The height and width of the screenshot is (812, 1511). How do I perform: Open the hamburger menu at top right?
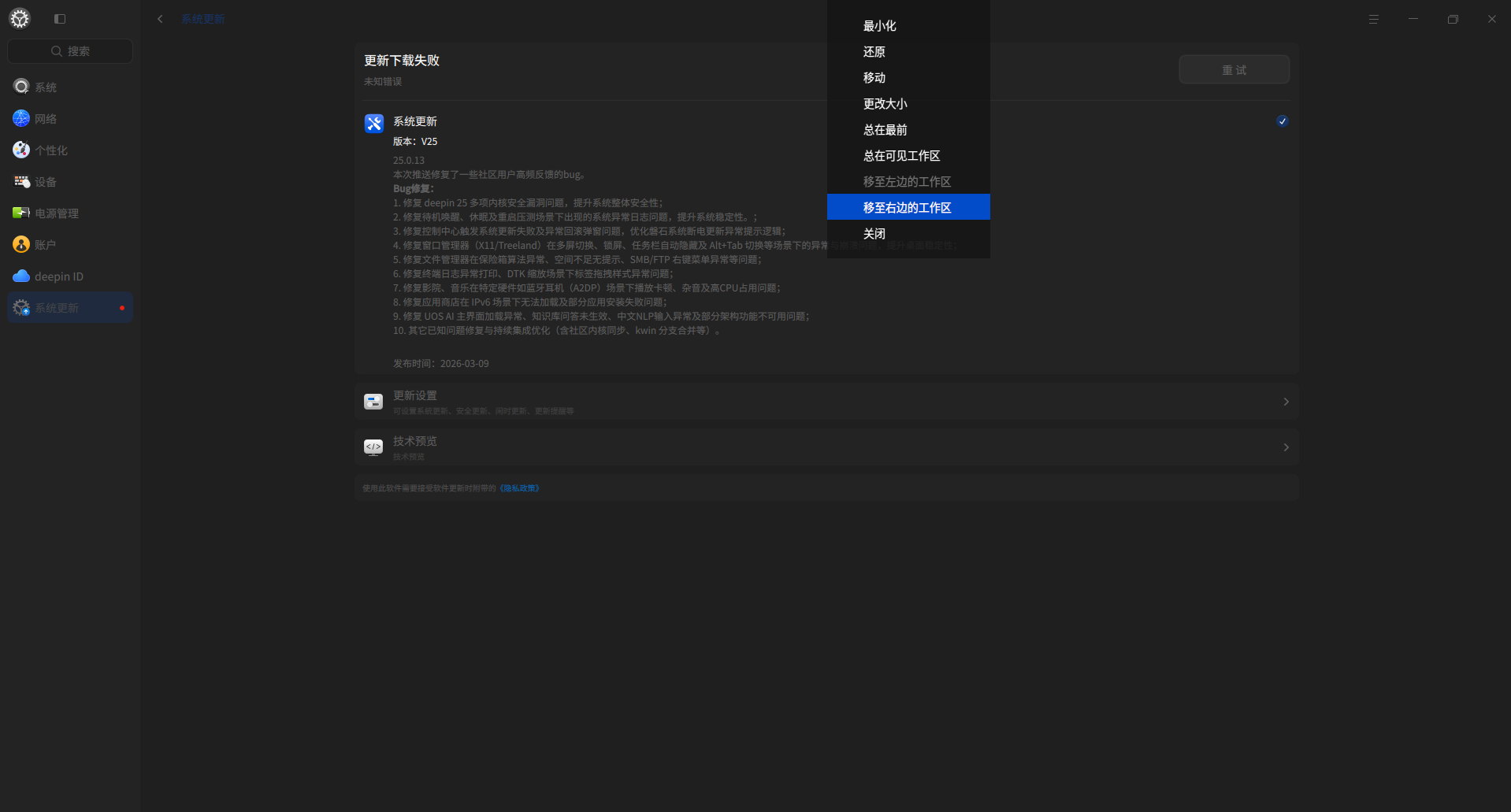1372,18
